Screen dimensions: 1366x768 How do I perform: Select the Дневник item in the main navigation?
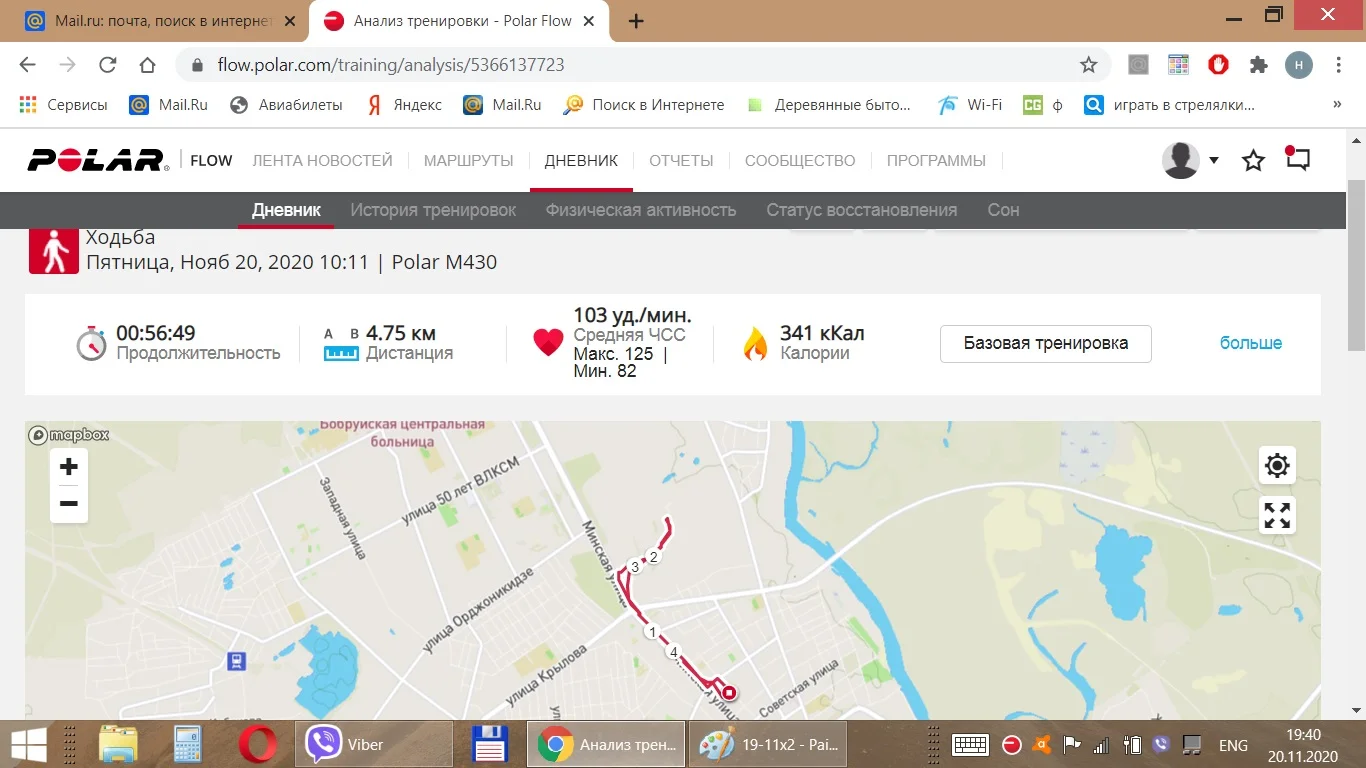point(581,160)
